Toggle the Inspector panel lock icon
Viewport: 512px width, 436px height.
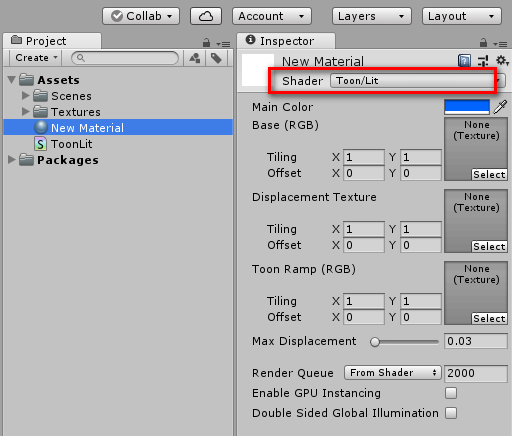click(483, 43)
